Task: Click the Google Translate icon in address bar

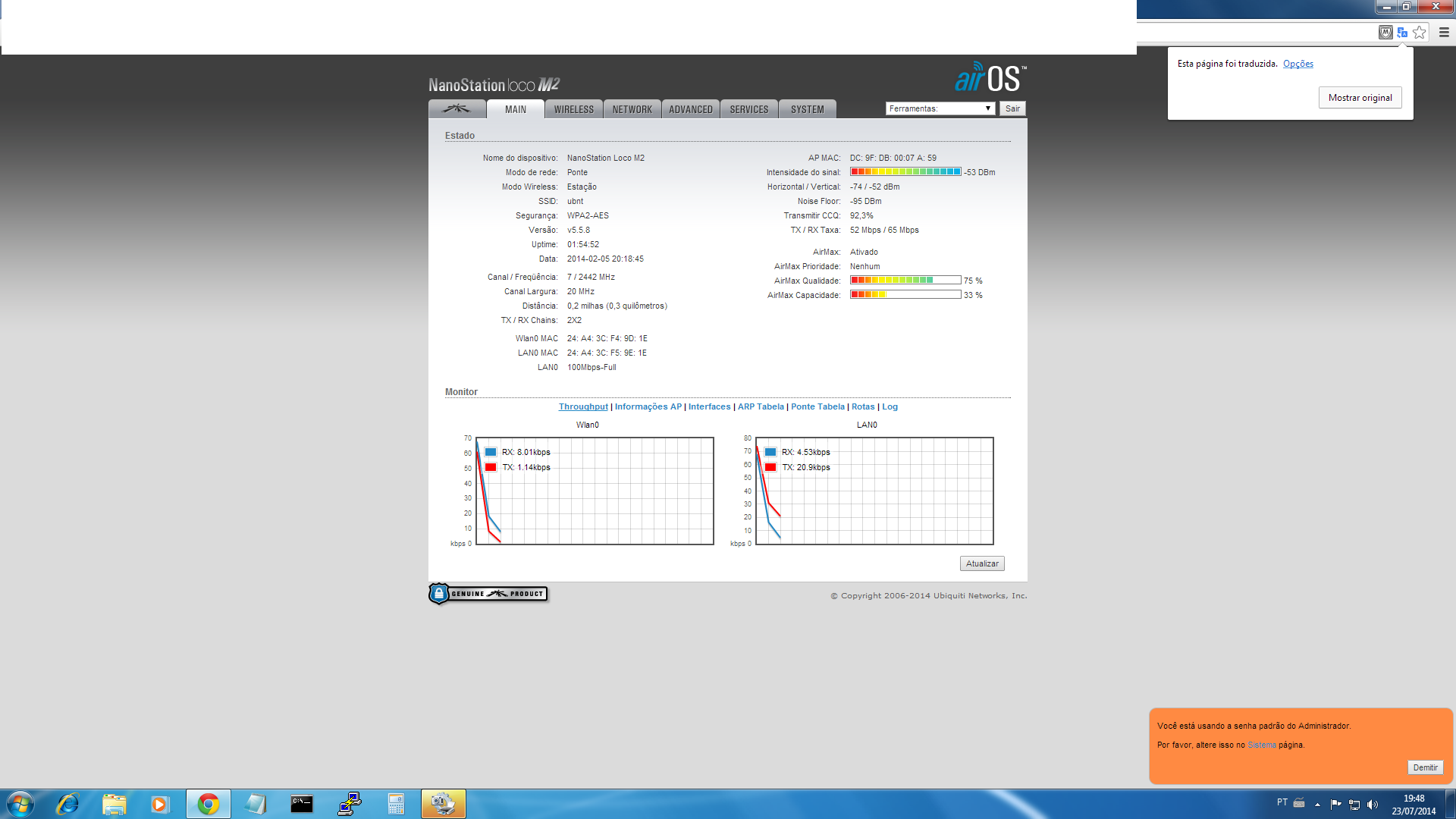Action: pos(1402,33)
